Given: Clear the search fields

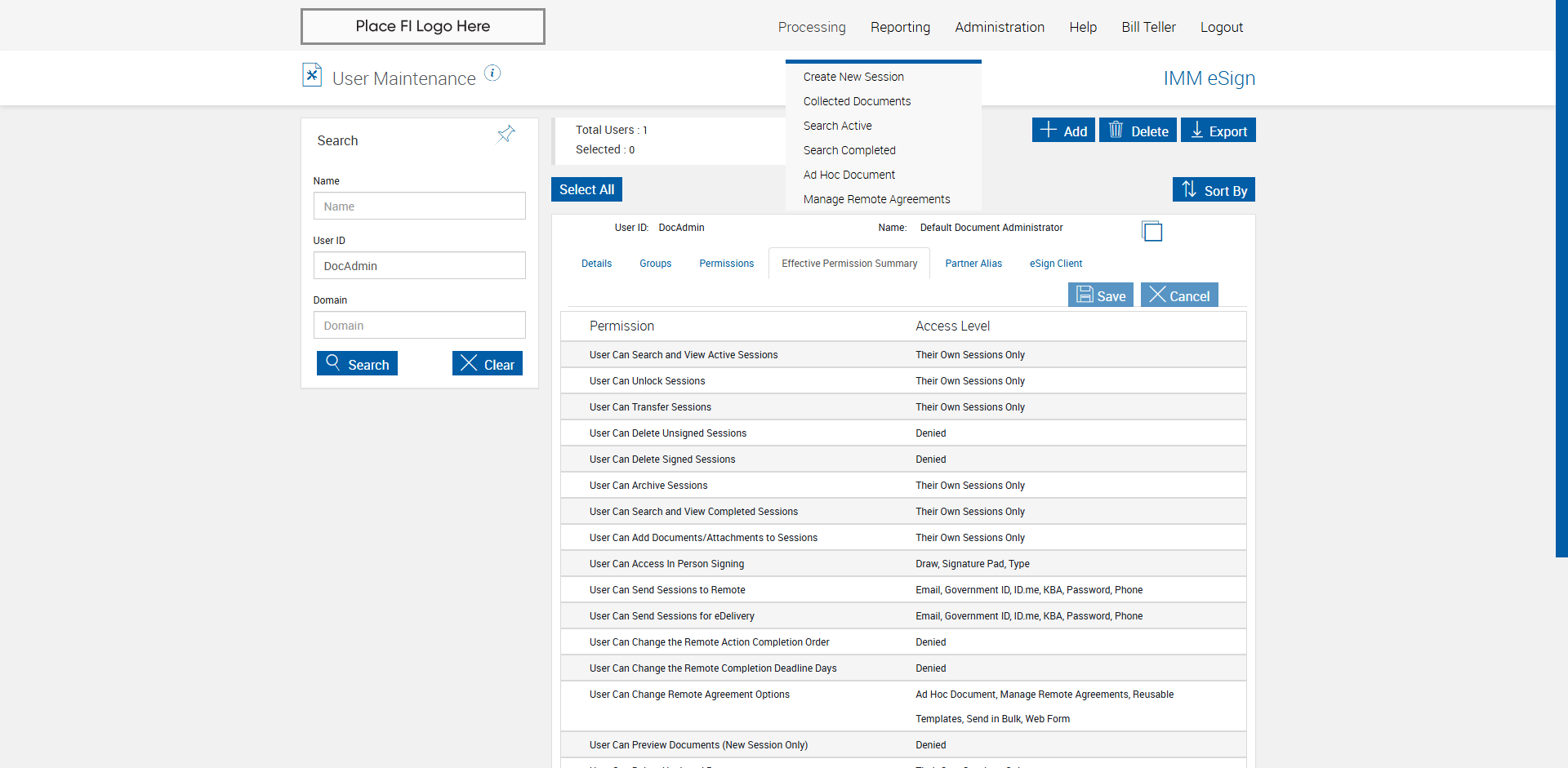Looking at the screenshot, I should pos(488,364).
